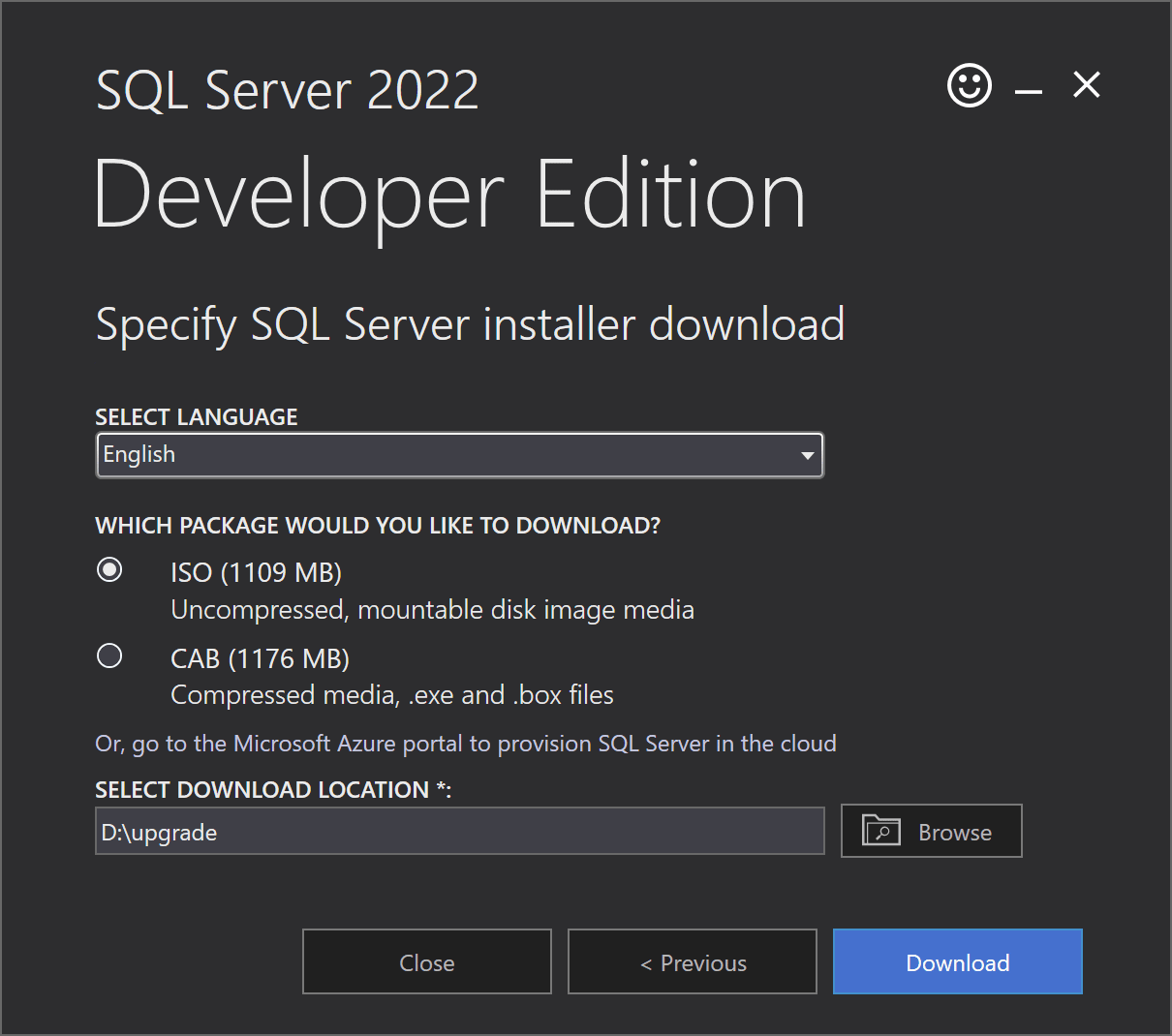Click the smiley feedback icon
This screenshot has height=1036, width=1172.
click(969, 85)
